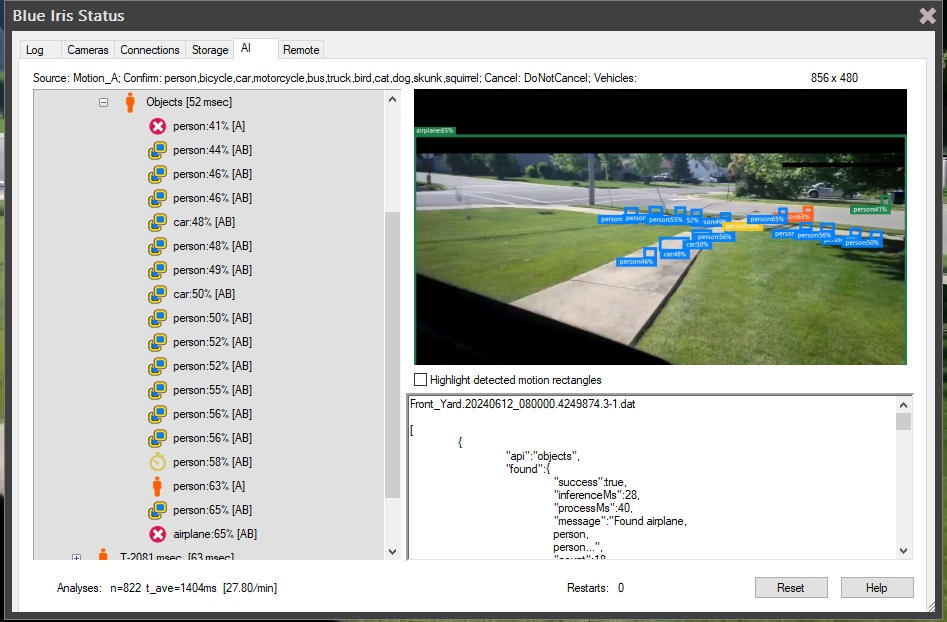This screenshot has width=947, height=622.
Task: Select the person:58% [AB] row
Action: point(213,462)
